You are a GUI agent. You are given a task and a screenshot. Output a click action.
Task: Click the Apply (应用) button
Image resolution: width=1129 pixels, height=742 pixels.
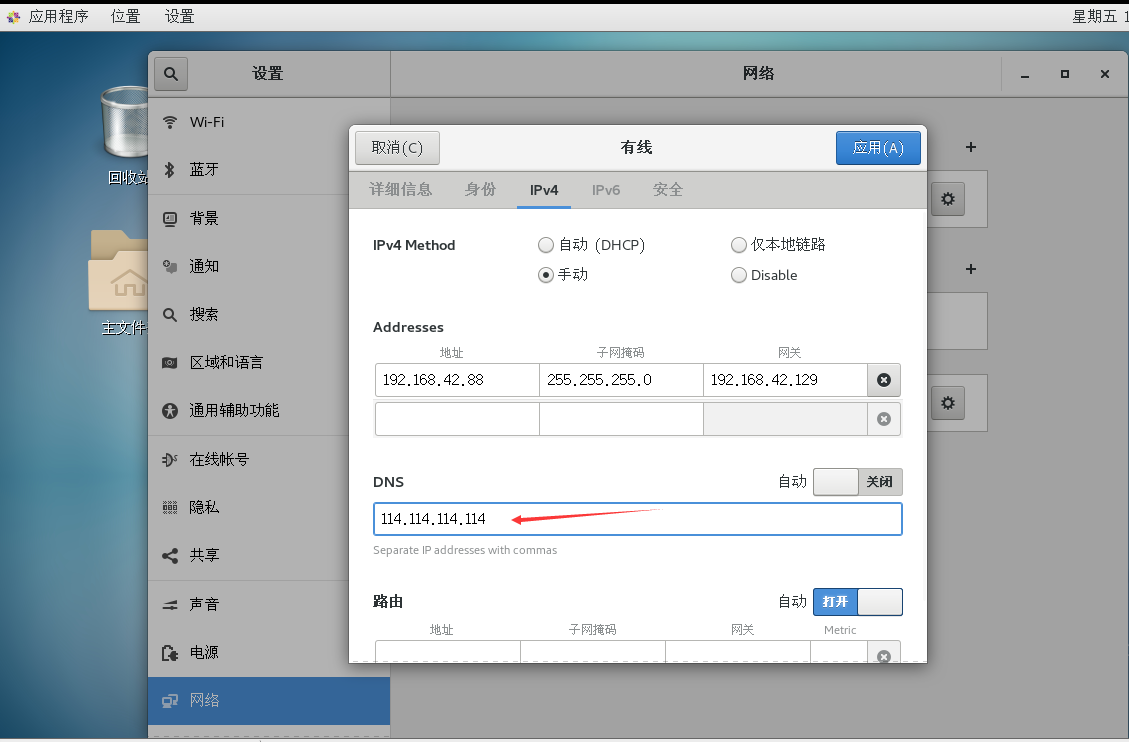(878, 148)
